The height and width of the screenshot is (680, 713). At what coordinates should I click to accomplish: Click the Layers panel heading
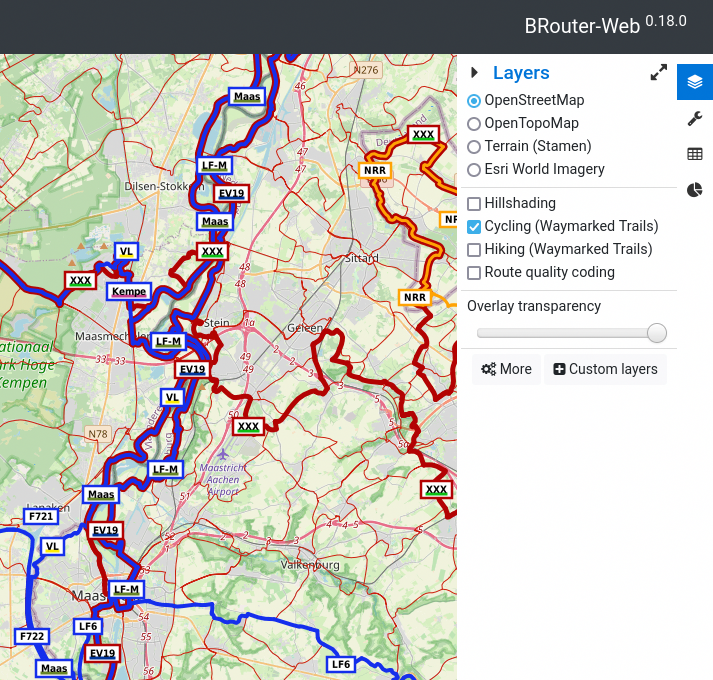click(521, 73)
